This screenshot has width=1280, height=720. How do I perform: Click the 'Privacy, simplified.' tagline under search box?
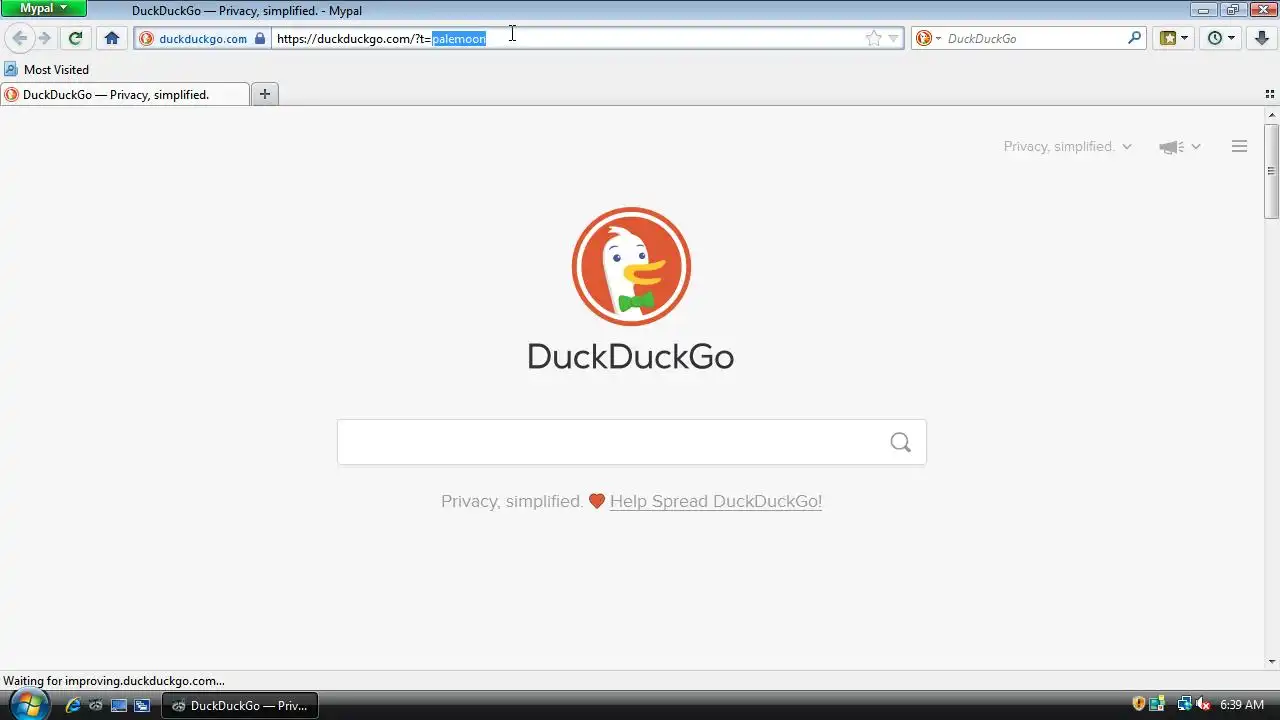(512, 501)
